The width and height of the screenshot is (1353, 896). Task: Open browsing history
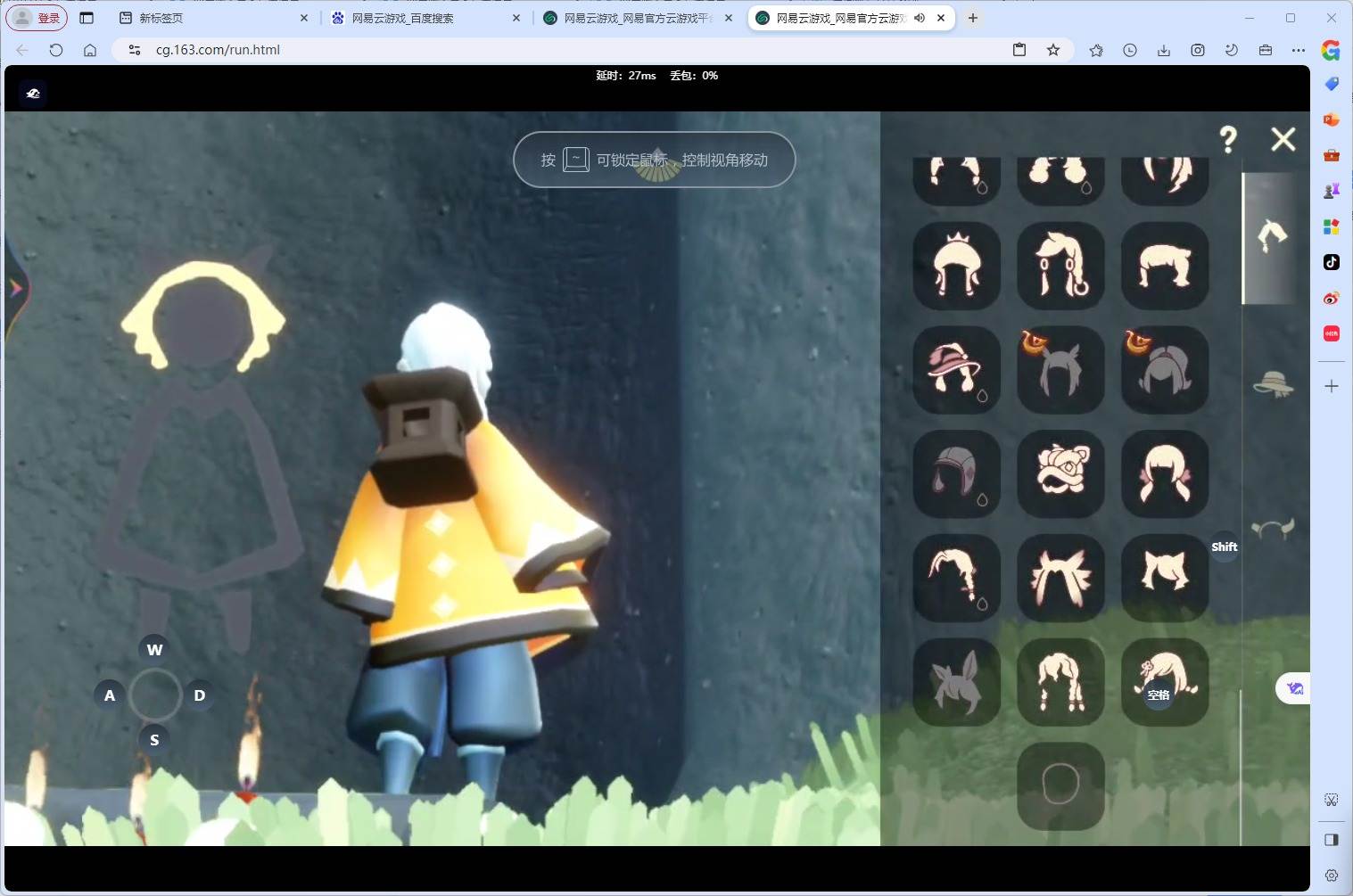point(1130,50)
